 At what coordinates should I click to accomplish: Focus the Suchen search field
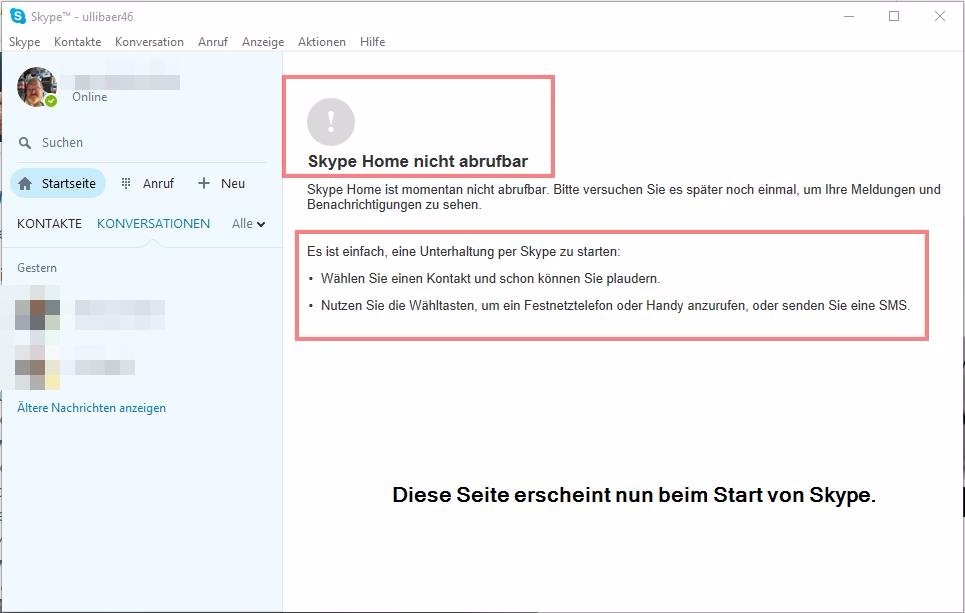click(x=142, y=143)
